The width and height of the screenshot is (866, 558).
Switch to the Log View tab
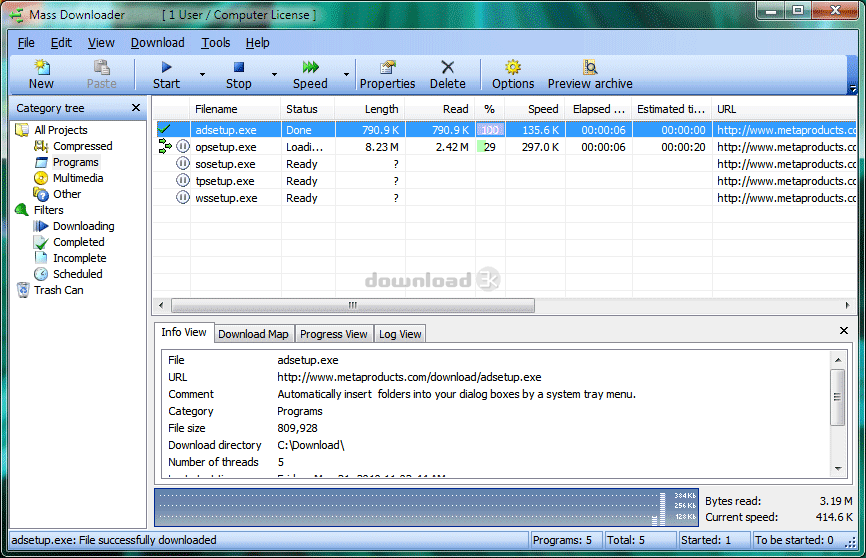(400, 334)
